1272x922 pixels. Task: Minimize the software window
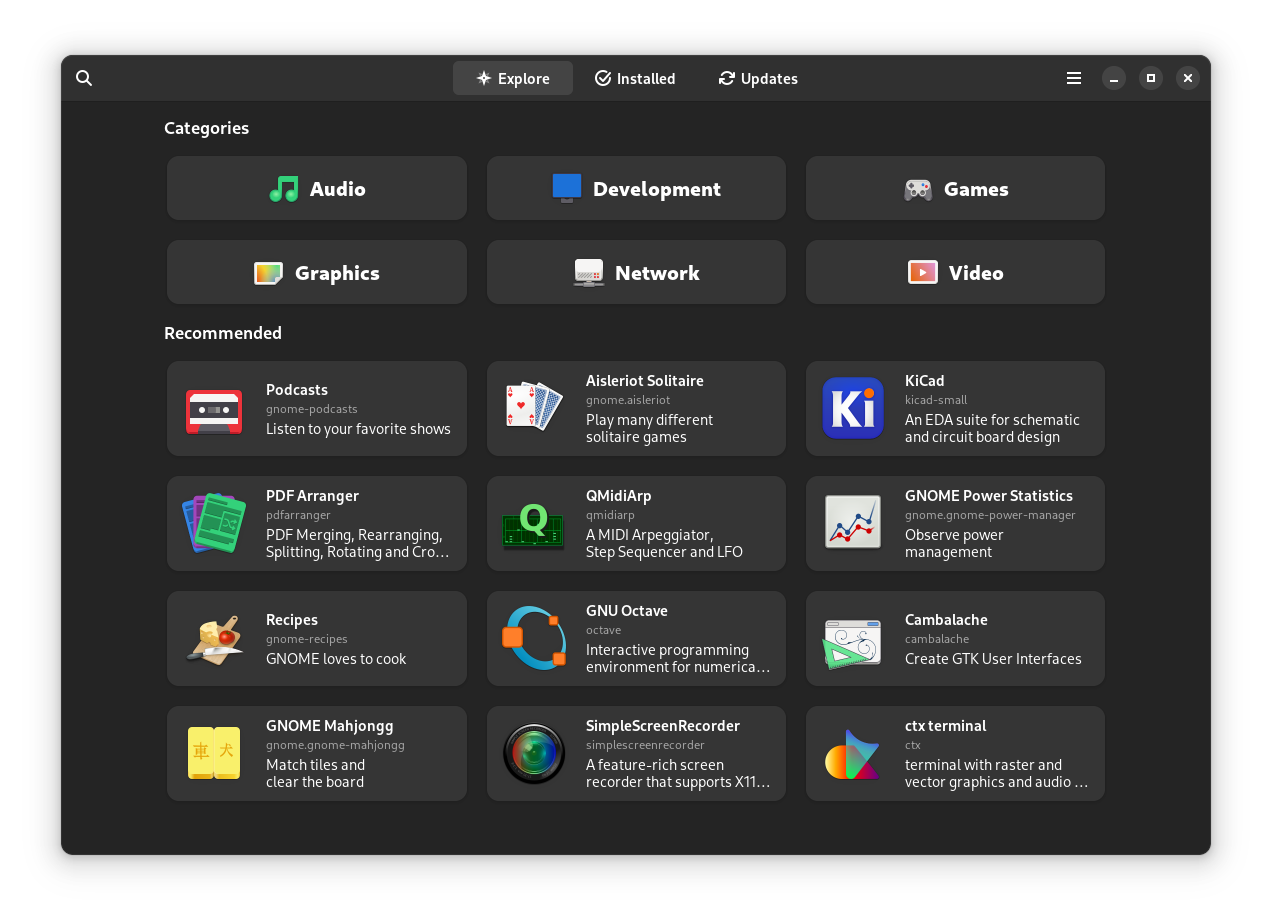[1114, 78]
